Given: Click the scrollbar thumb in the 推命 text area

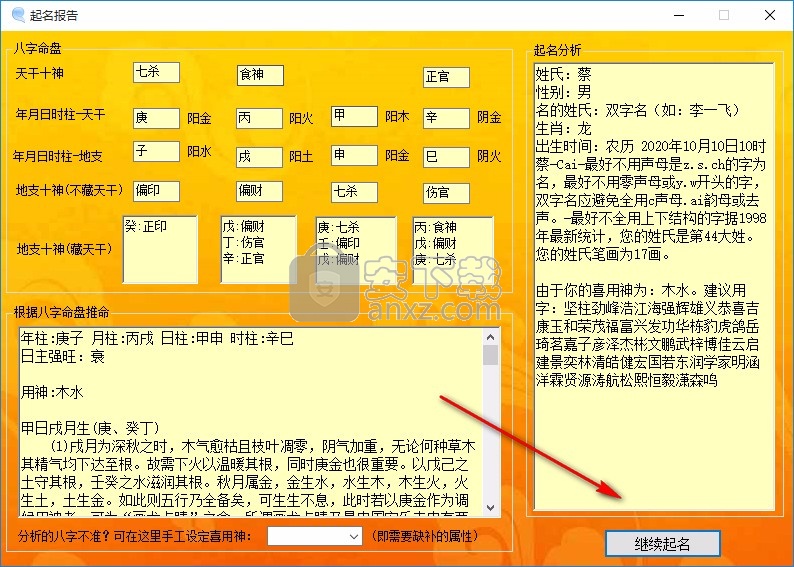Looking at the screenshot, I should click(x=490, y=355).
